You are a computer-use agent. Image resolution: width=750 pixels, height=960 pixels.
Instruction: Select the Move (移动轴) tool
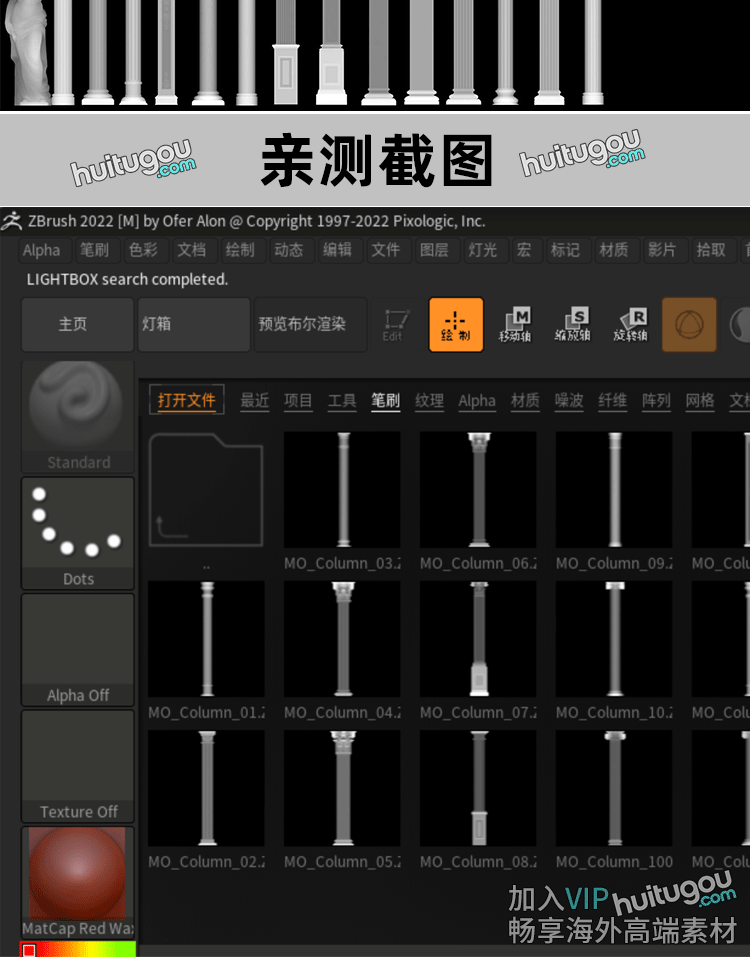click(514, 324)
